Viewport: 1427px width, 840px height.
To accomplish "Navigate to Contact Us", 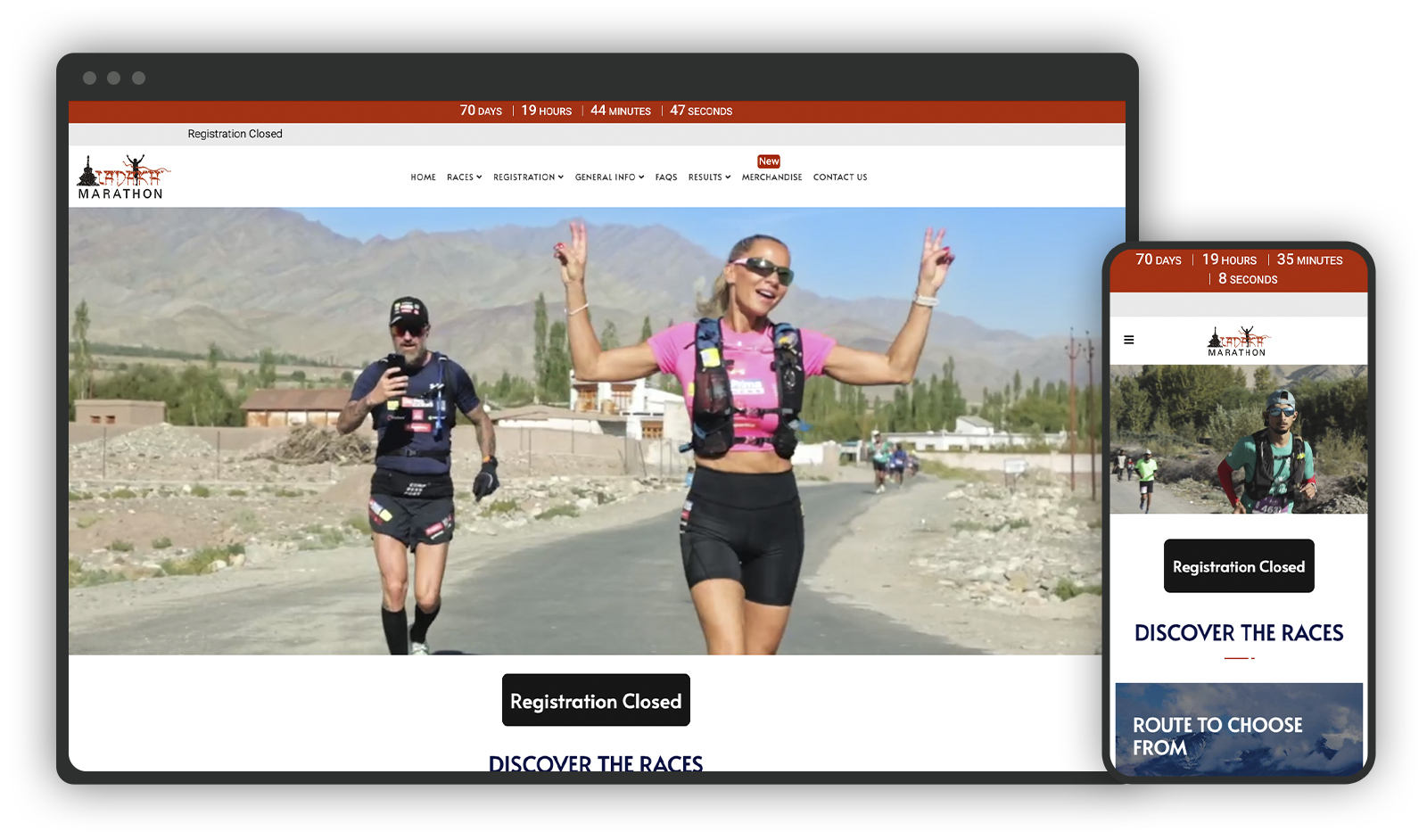I will click(839, 177).
